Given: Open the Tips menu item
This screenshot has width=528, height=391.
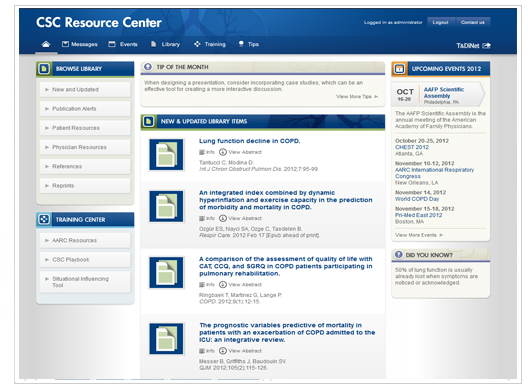Looking at the screenshot, I should (249, 44).
